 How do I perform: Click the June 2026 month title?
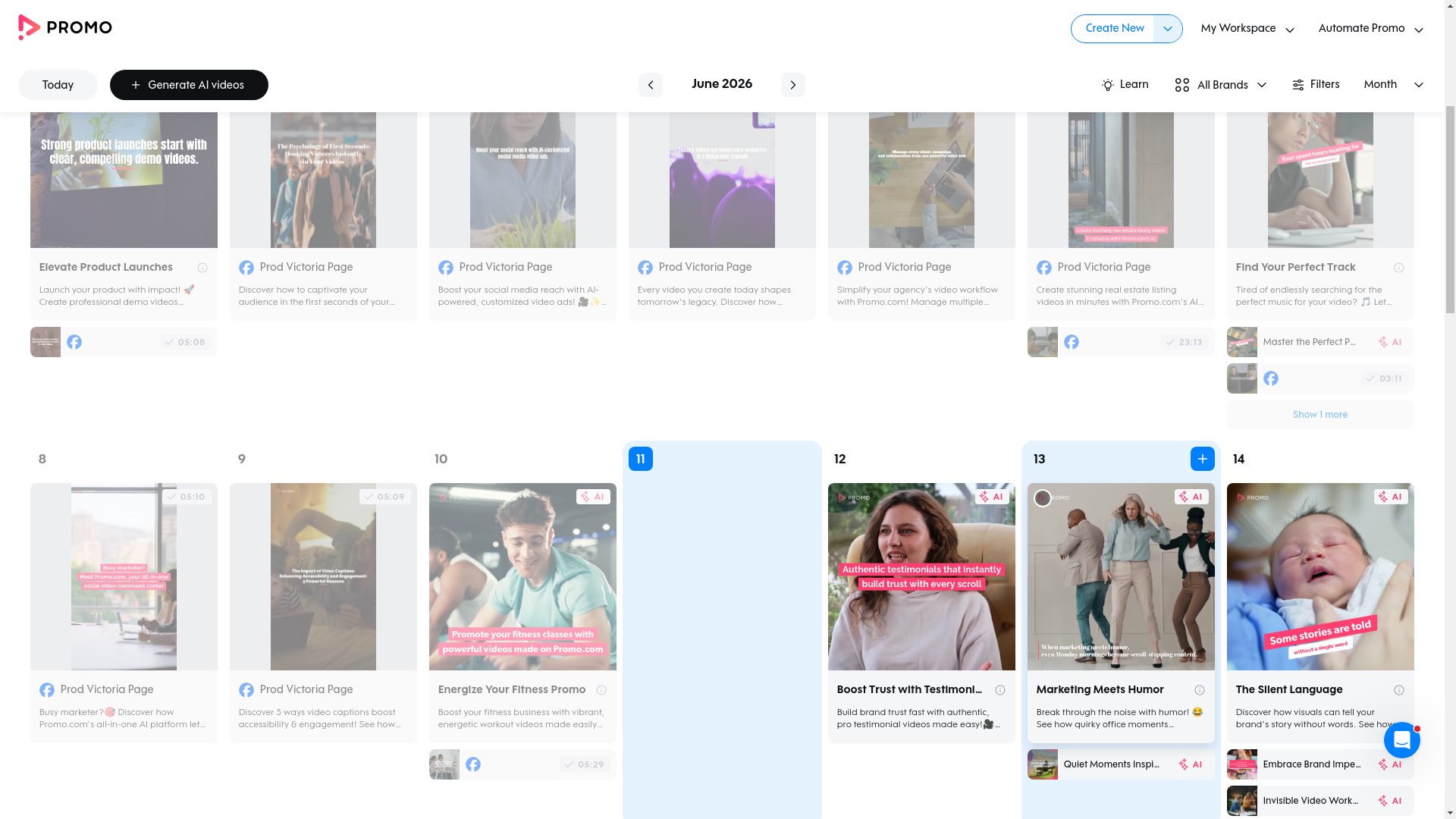pos(722,84)
